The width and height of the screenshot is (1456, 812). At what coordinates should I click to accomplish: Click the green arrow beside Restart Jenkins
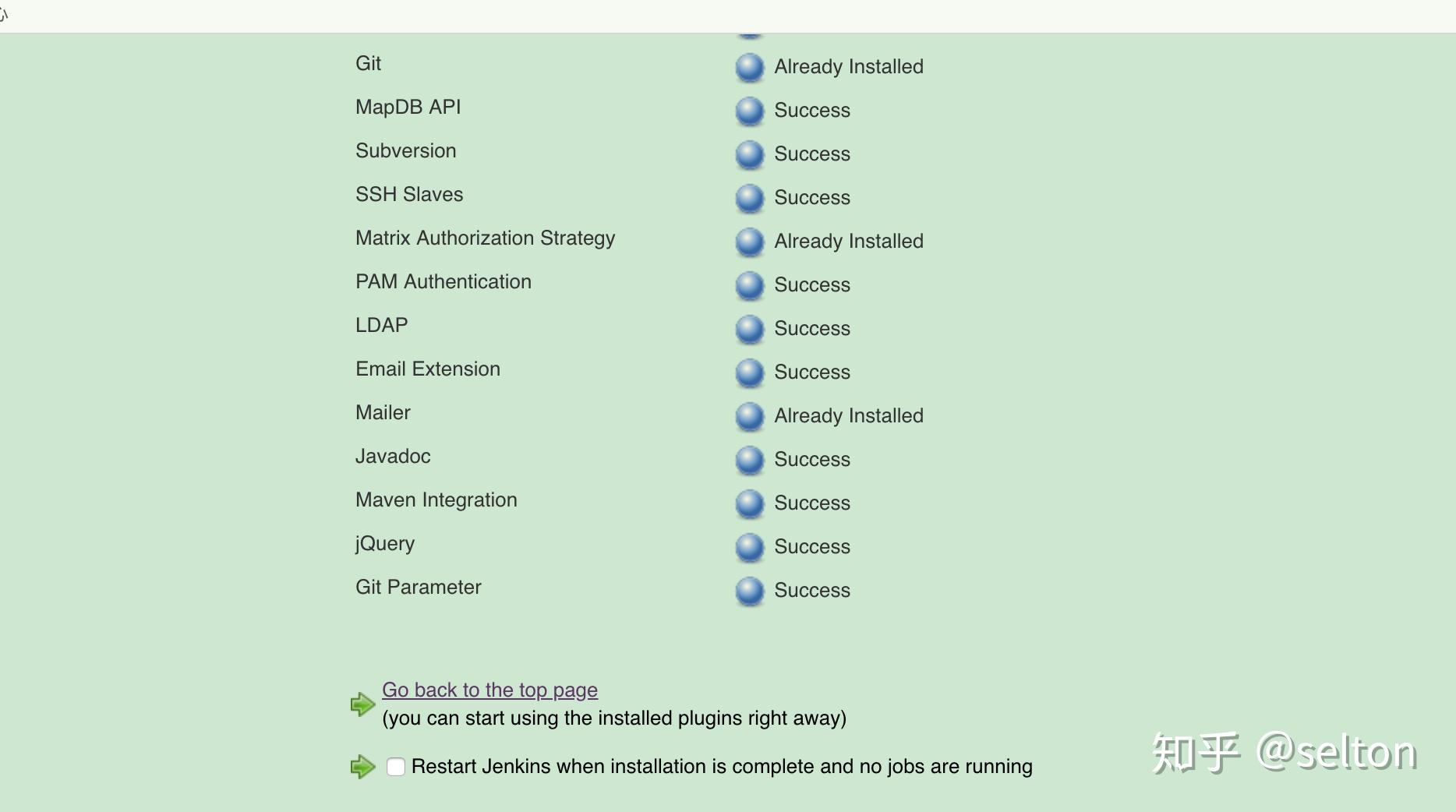pos(362,767)
